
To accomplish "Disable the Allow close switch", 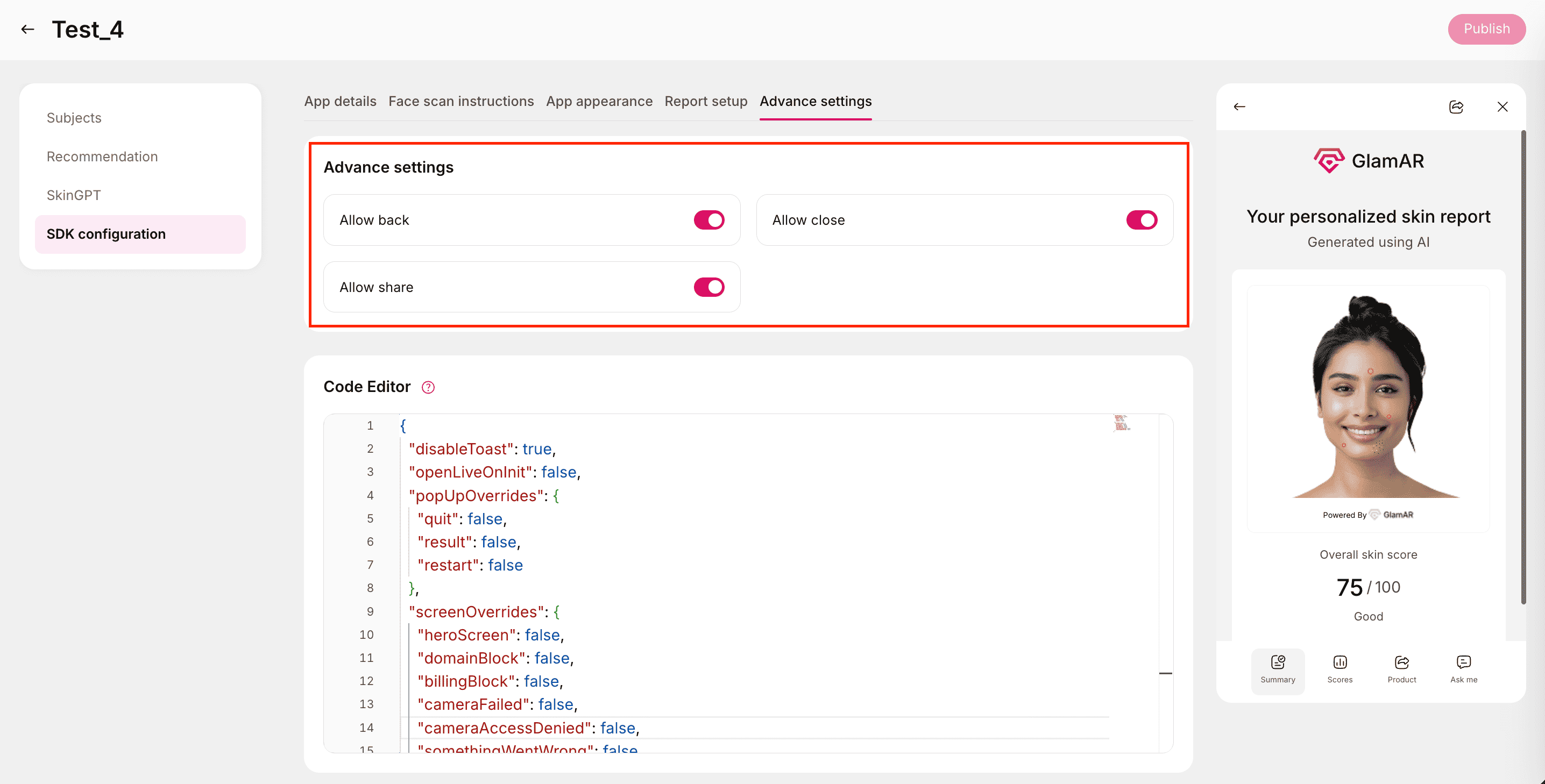I will point(1142,220).
